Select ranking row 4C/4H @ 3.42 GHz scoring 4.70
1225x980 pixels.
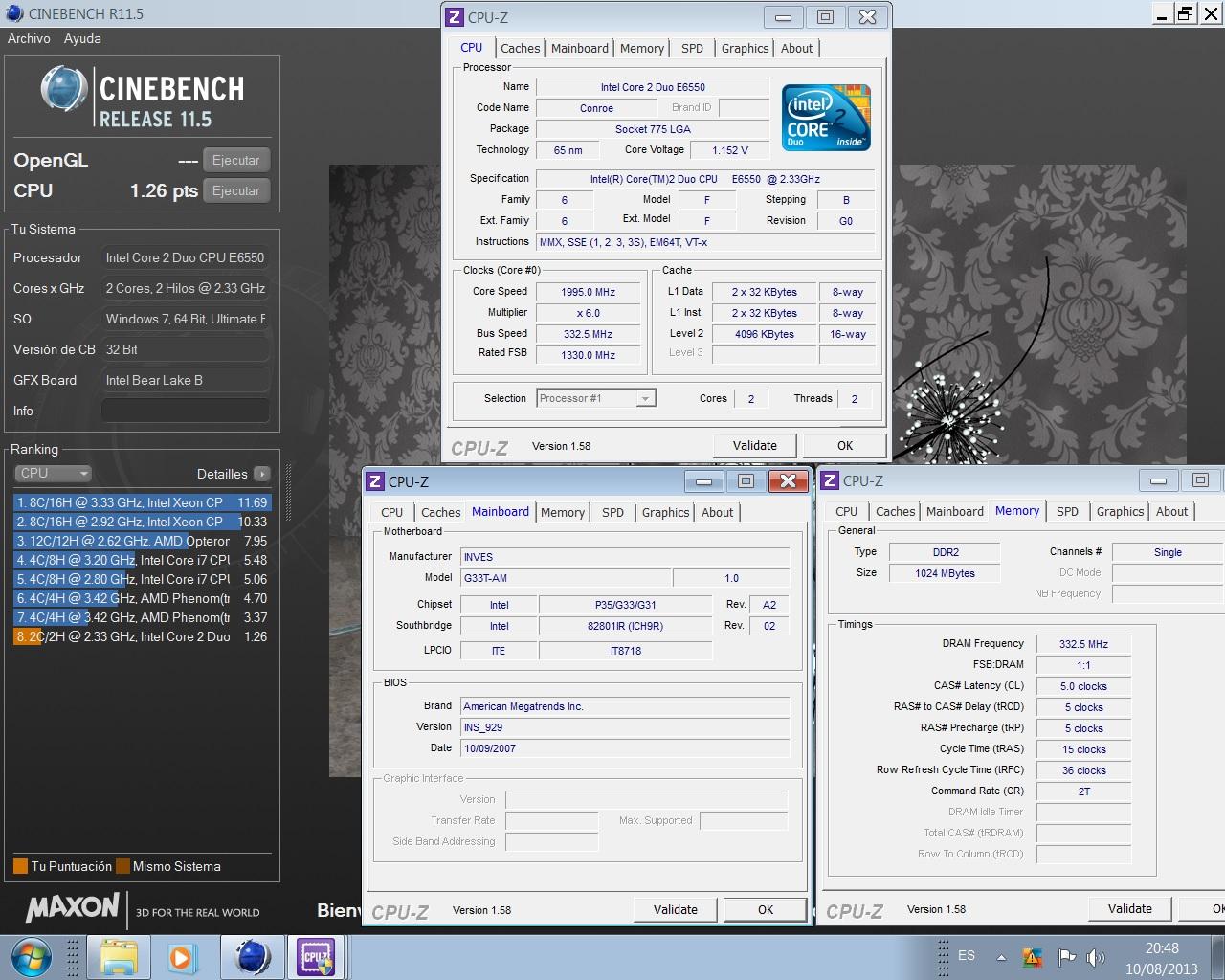click(143, 598)
